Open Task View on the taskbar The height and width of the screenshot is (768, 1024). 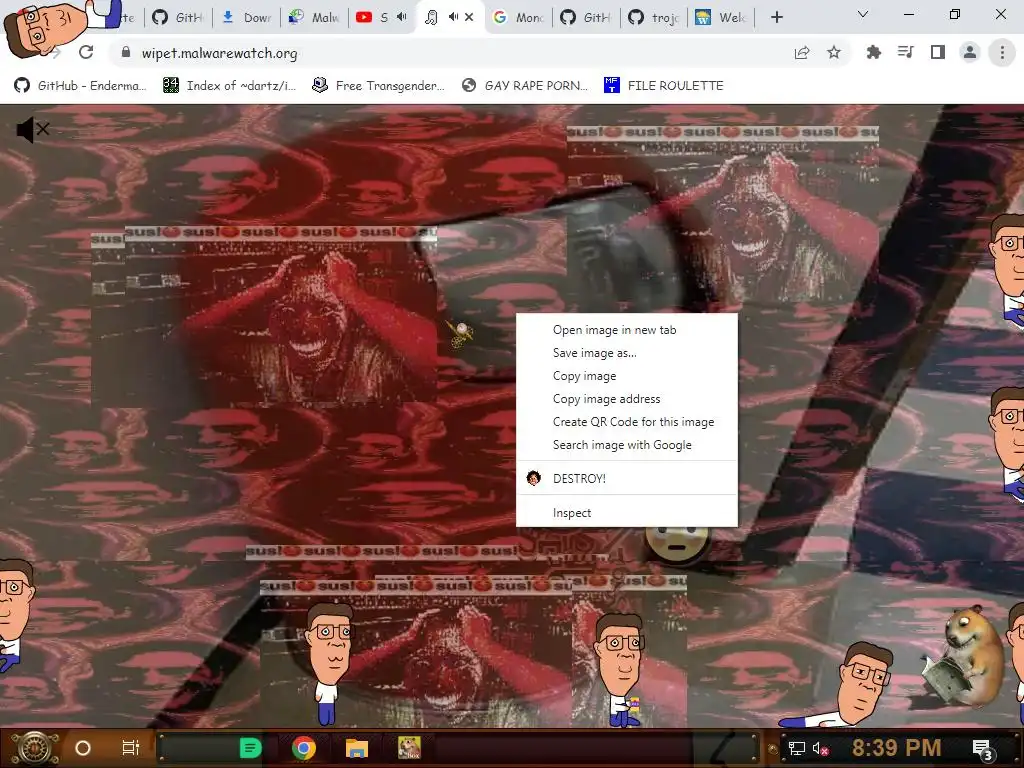tap(131, 748)
